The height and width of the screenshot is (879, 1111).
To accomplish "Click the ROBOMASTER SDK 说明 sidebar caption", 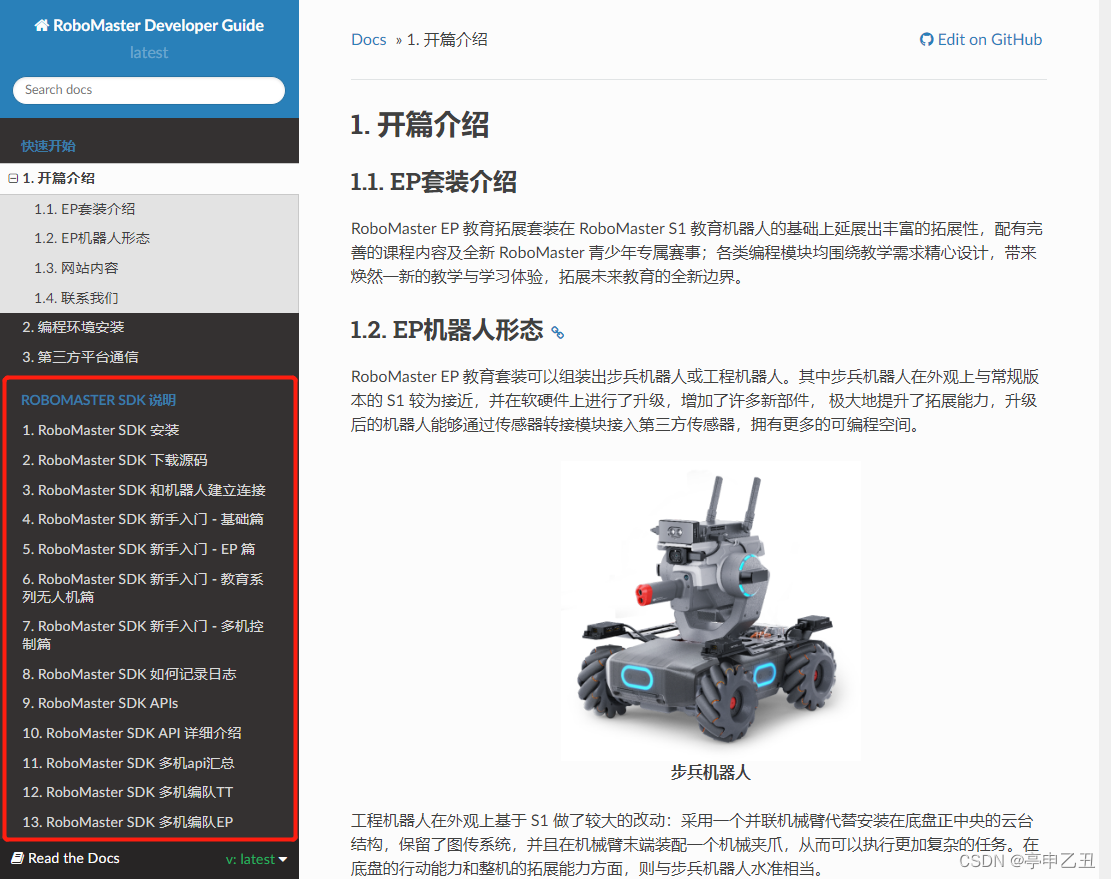I will [98, 400].
